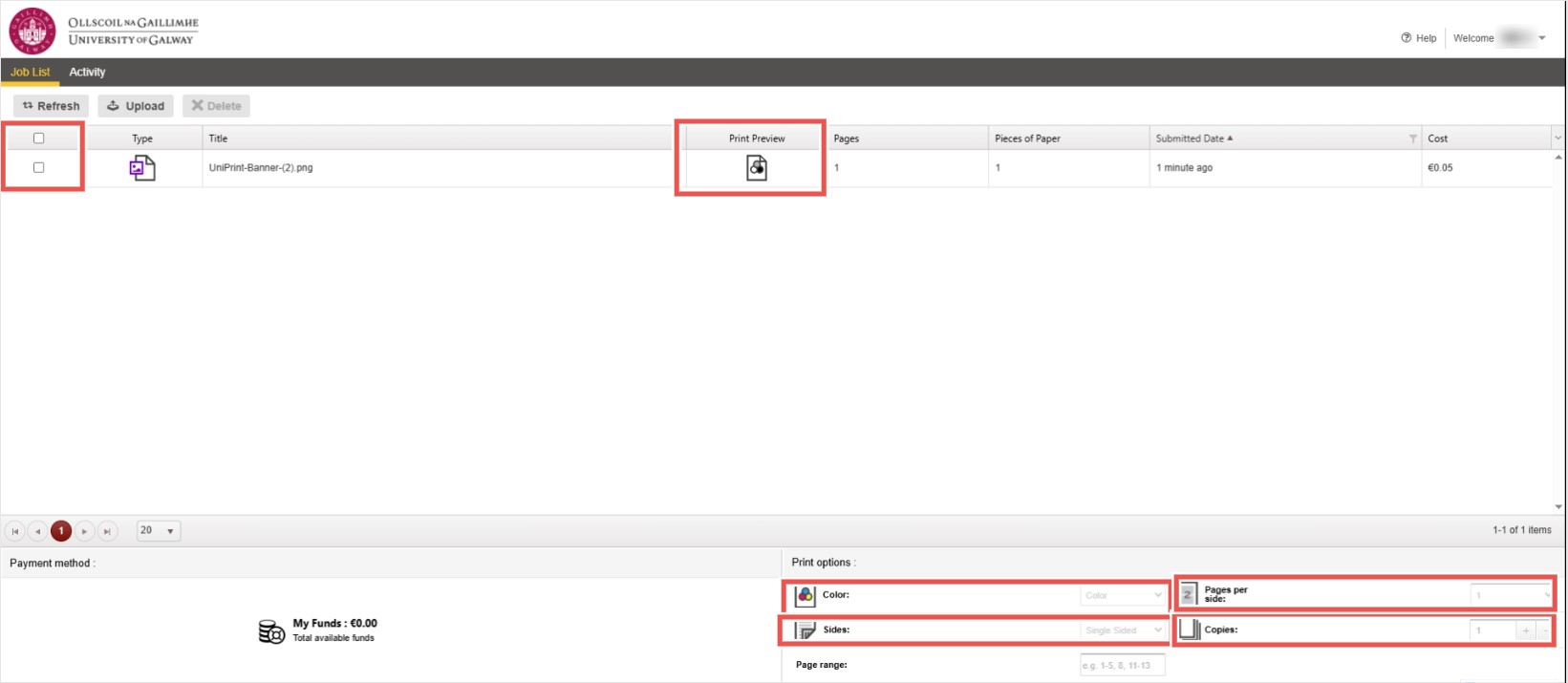Click the Submitted Date filter icon
Image resolution: width=1568 pixels, height=683 pixels.
[1412, 139]
